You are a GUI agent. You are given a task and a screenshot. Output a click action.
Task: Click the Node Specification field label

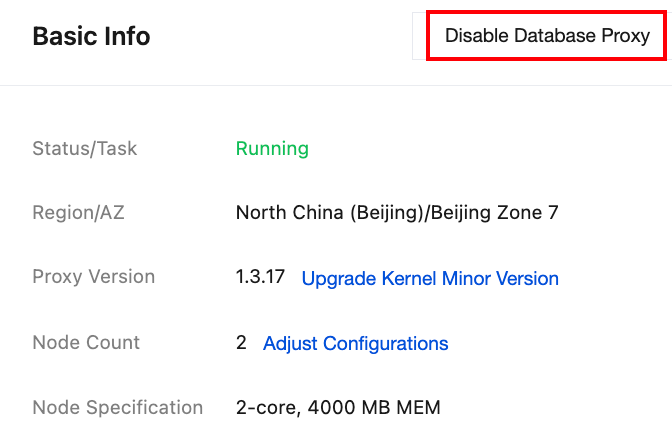point(118,408)
